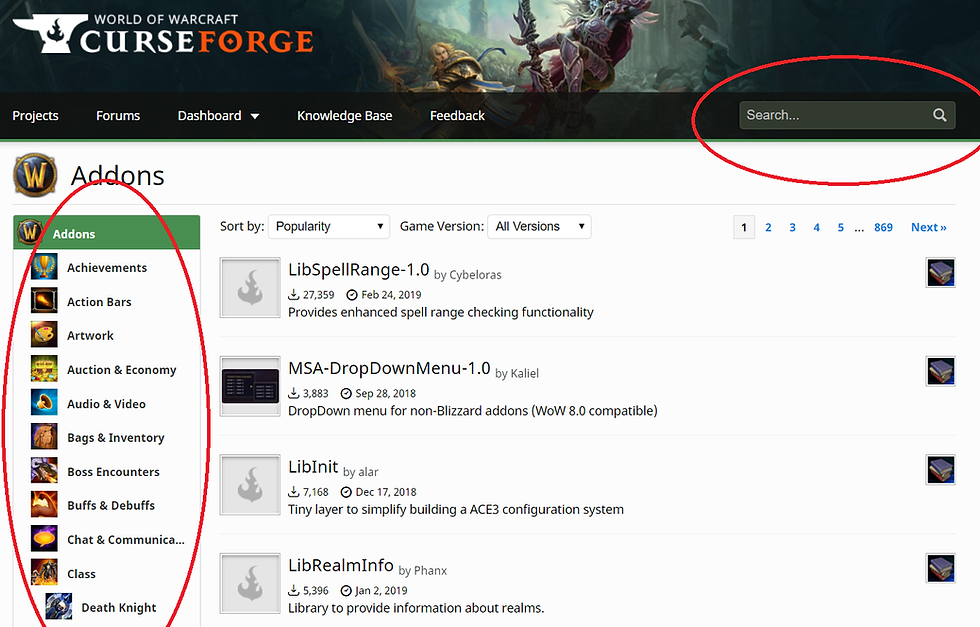Open the Game Version All Versions dropdown

pos(539,226)
